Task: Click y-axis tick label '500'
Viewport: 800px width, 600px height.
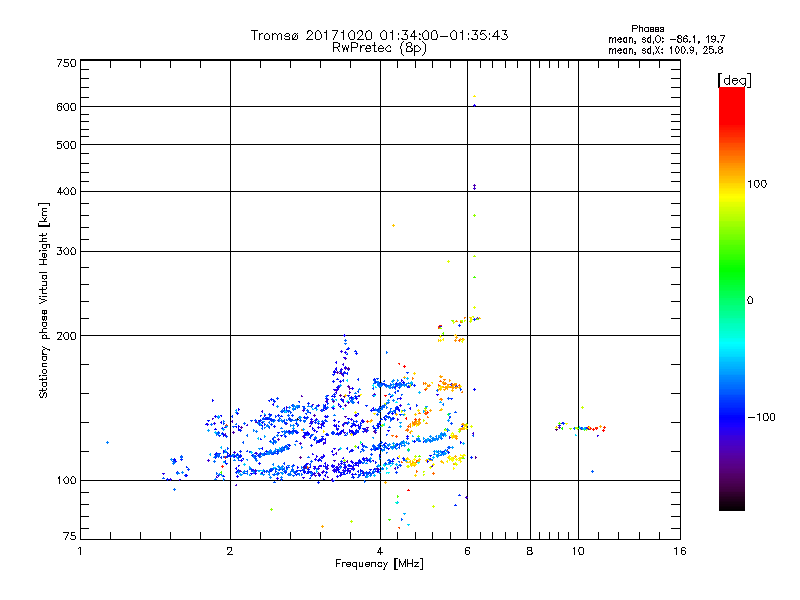Action: tap(66, 145)
